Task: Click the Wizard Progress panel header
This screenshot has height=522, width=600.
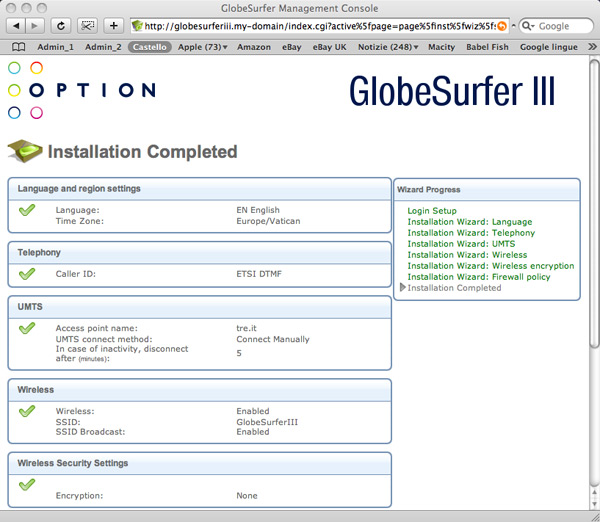Action: coord(487,189)
